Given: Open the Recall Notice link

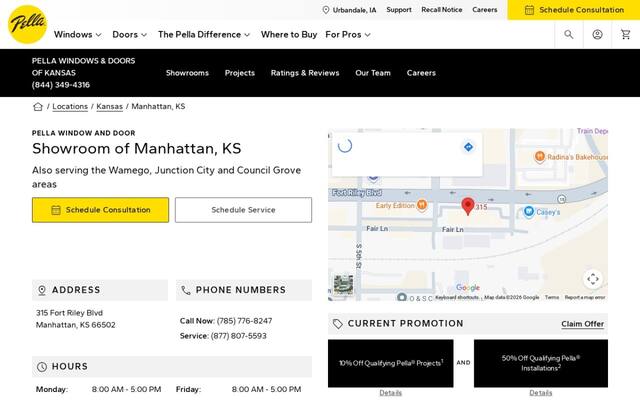Looking at the screenshot, I should coord(442,10).
